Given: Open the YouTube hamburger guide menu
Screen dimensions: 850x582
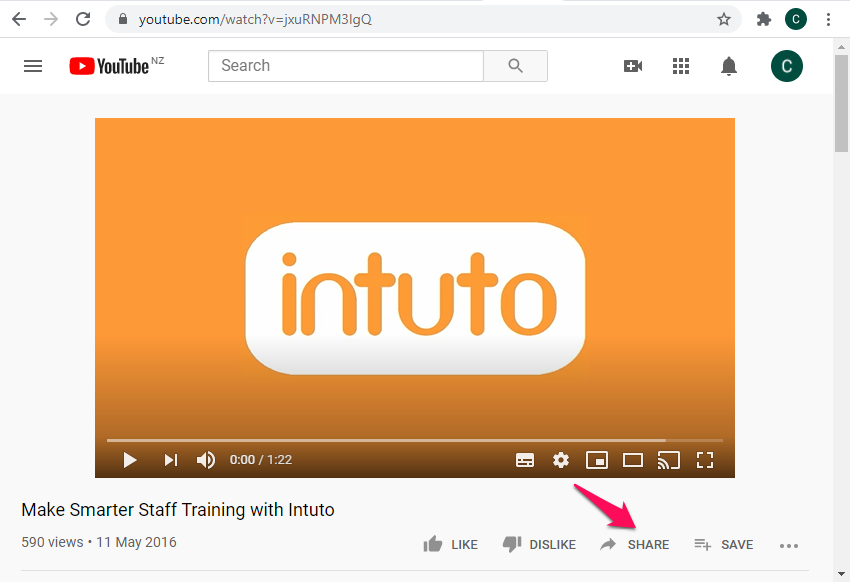Looking at the screenshot, I should click(33, 66).
